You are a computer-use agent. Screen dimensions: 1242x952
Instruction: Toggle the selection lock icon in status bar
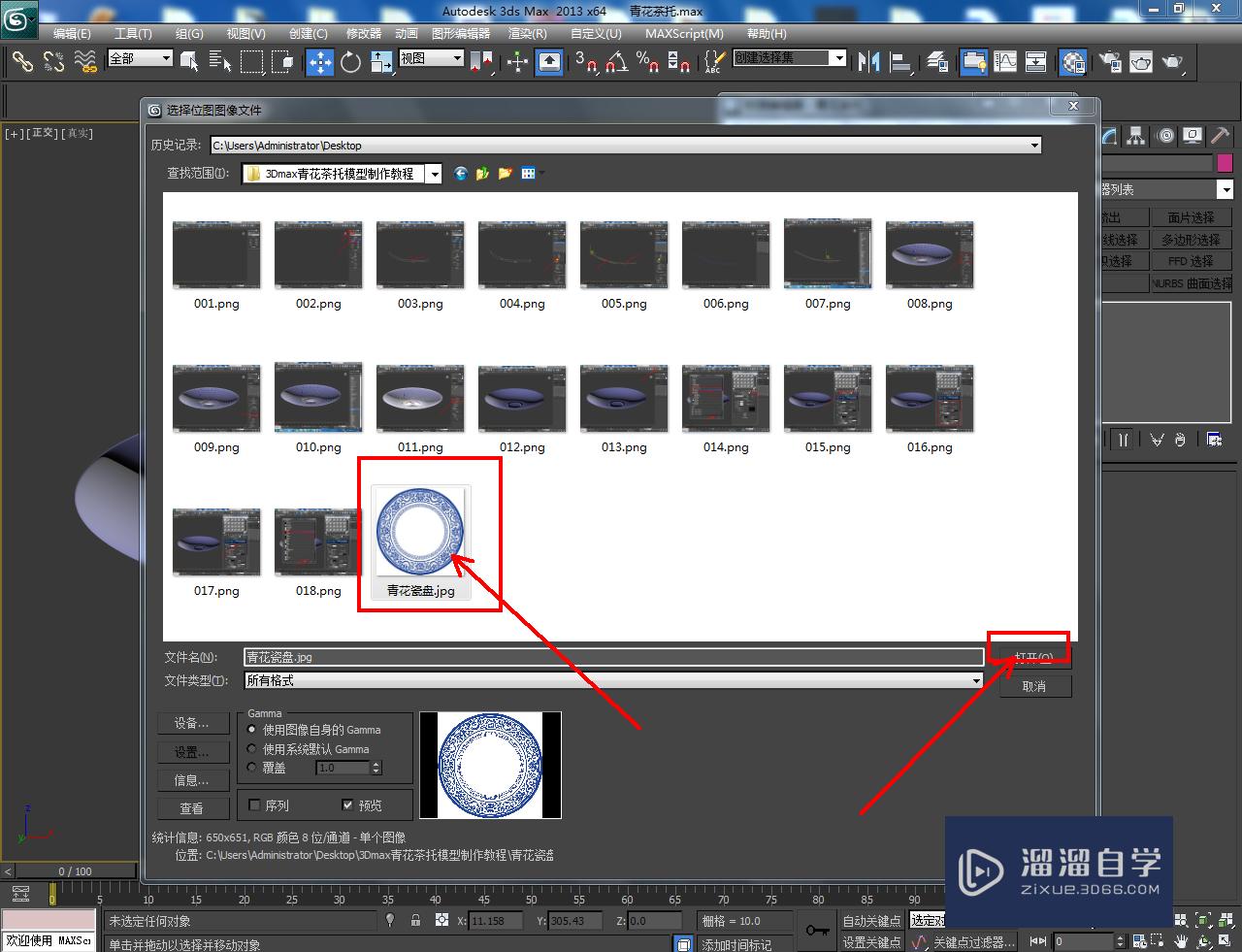[415, 920]
